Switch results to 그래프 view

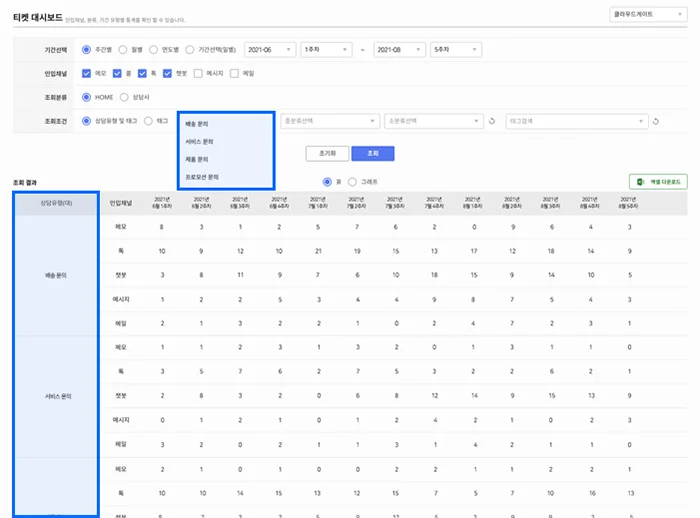coord(353,182)
